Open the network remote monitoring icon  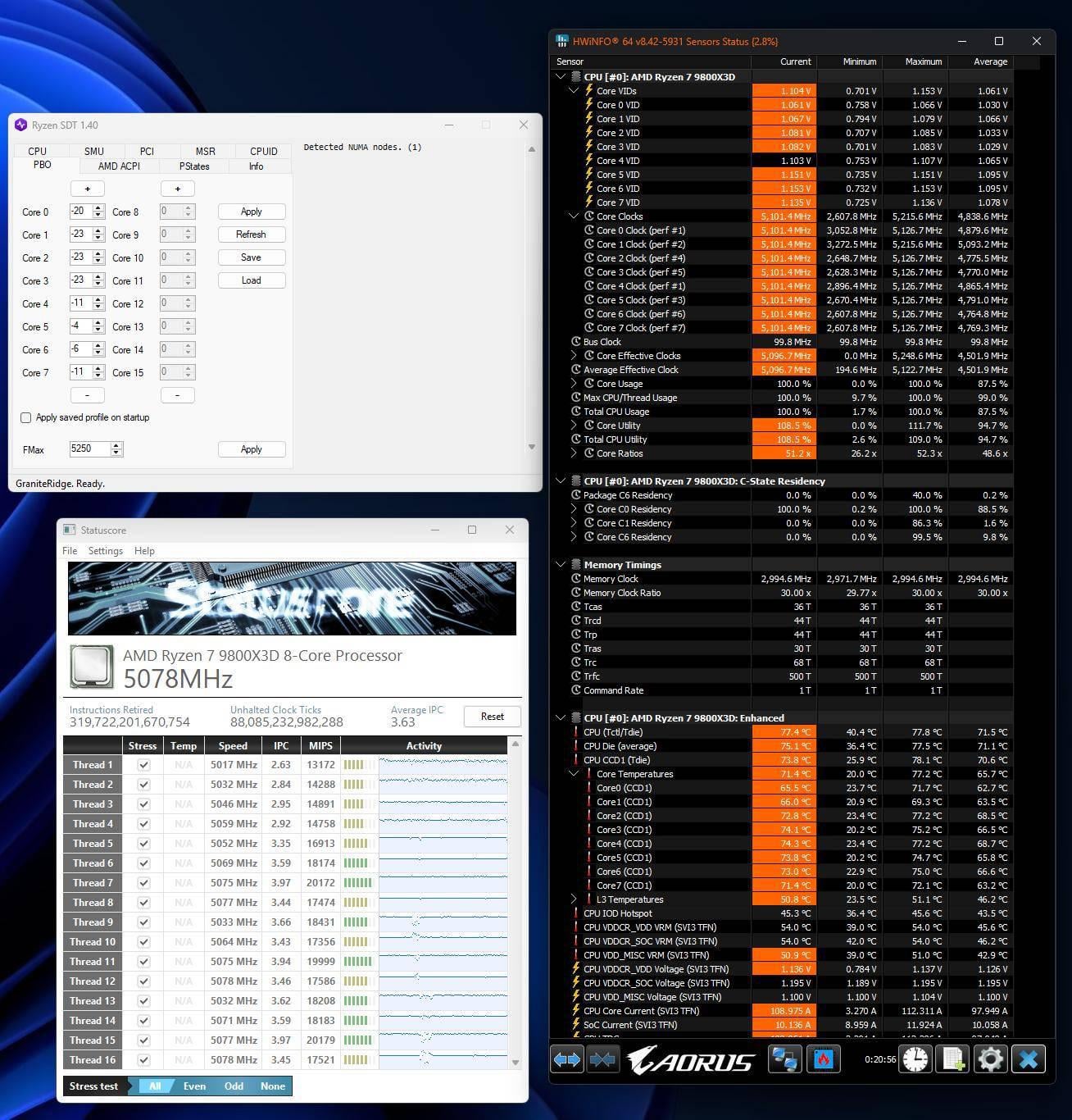784,1059
